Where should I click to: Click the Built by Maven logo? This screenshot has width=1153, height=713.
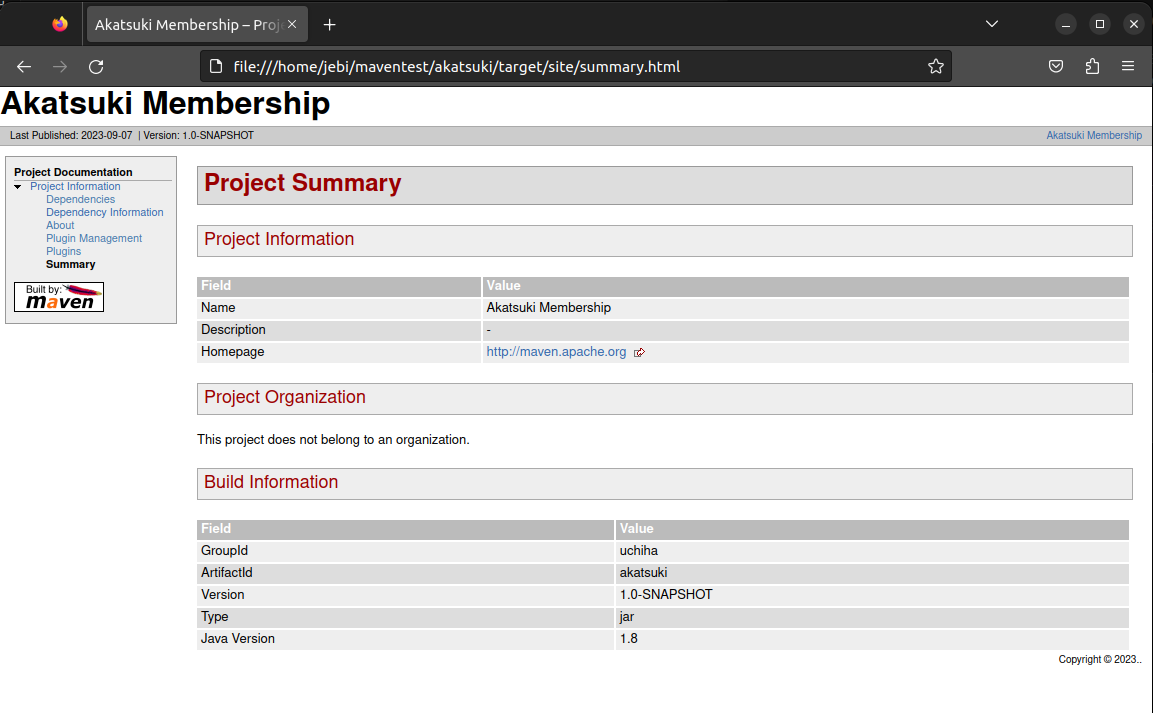59,297
